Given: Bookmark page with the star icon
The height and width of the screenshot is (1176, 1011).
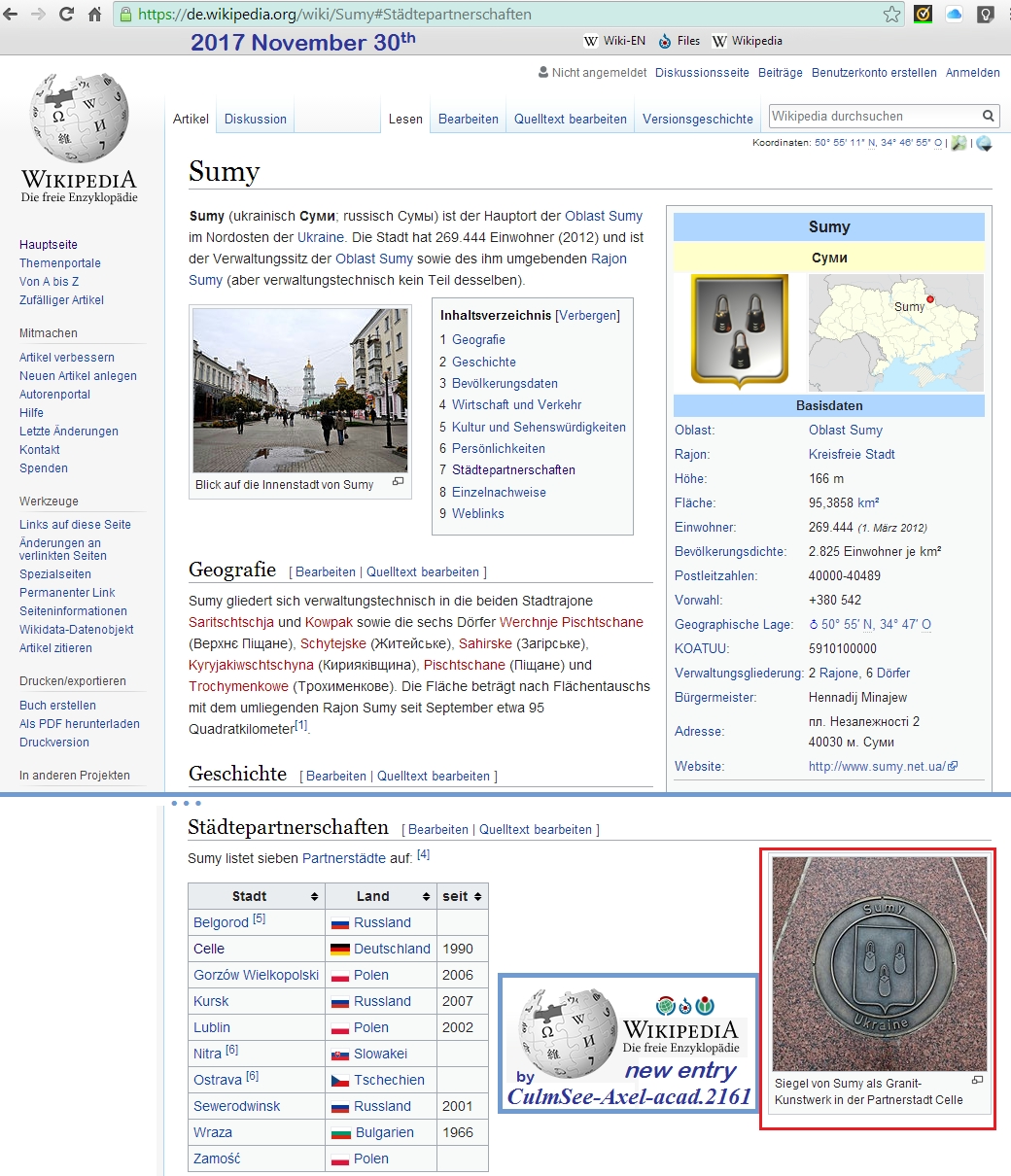Looking at the screenshot, I should click(891, 15).
